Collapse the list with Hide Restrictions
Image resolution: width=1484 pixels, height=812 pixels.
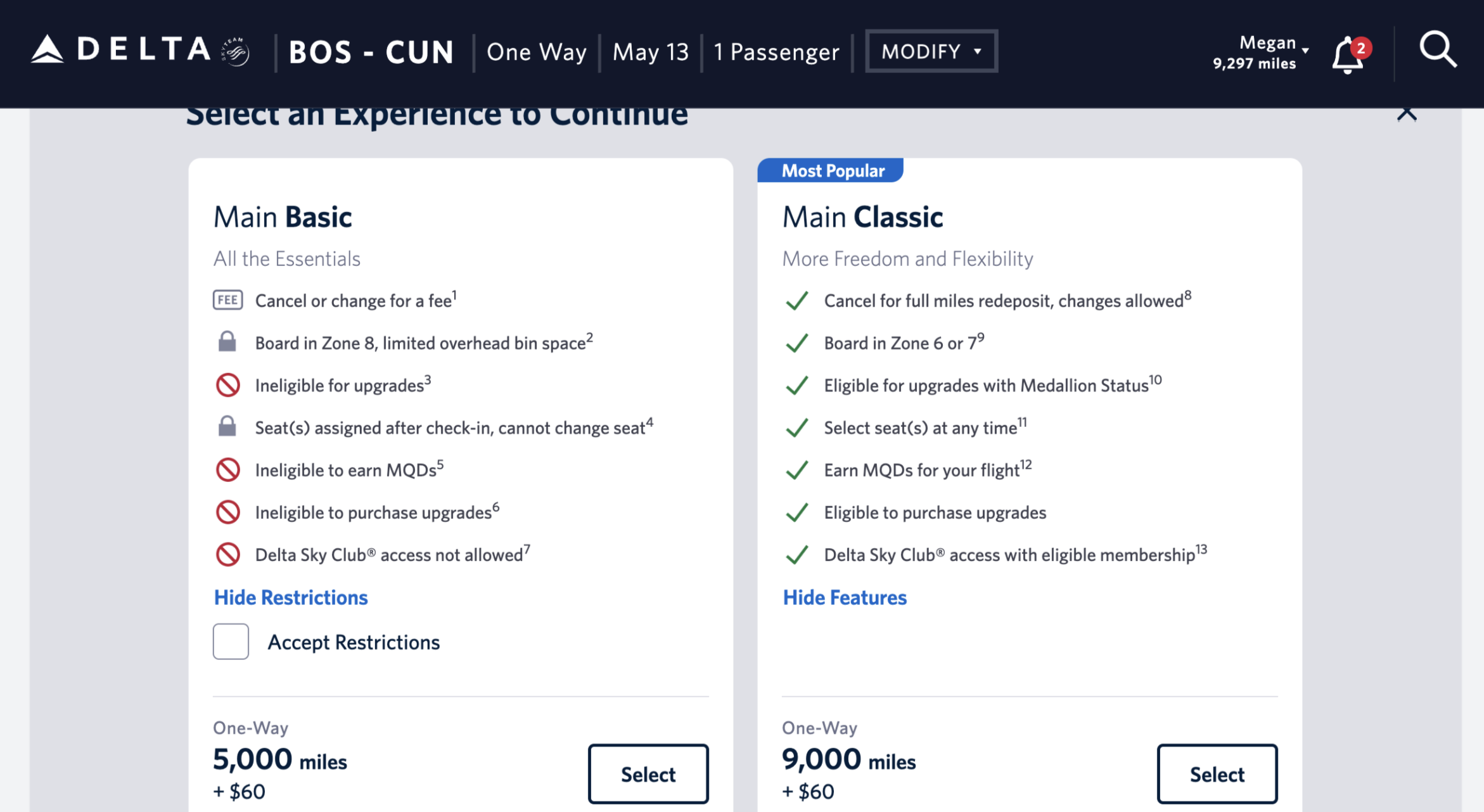tap(291, 597)
